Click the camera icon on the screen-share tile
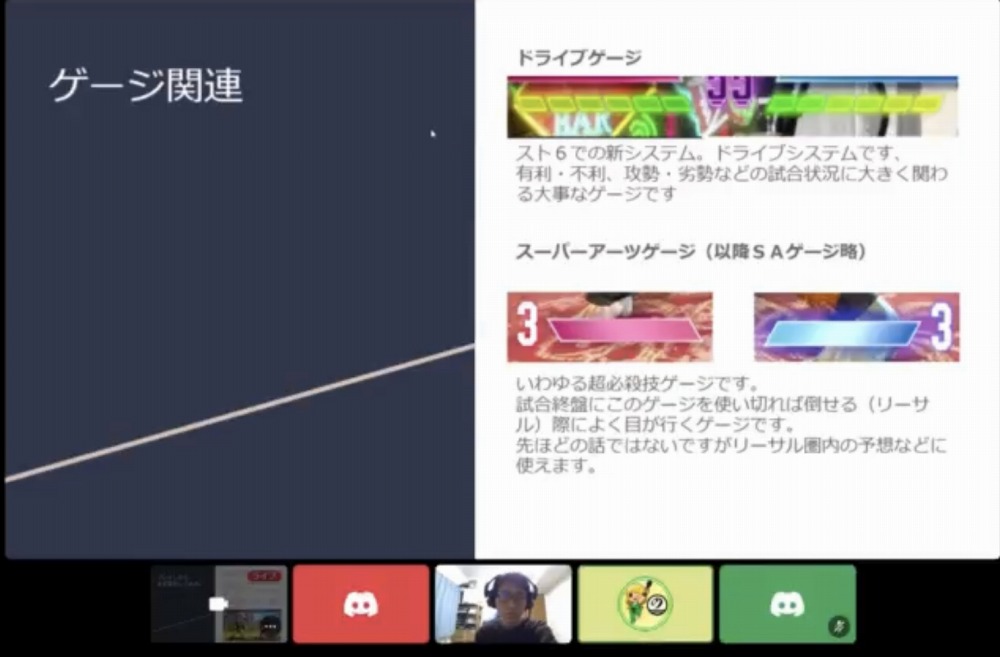Screen dimensions: 1000x657 click(x=217, y=603)
